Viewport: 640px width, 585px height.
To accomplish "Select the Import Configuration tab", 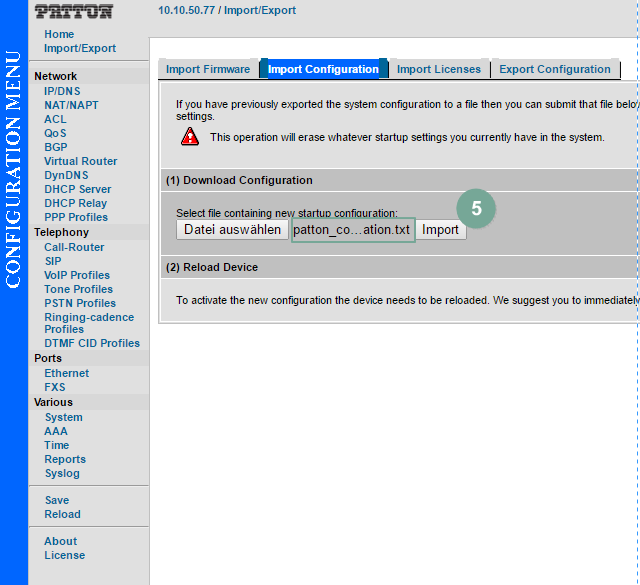I will [x=323, y=69].
